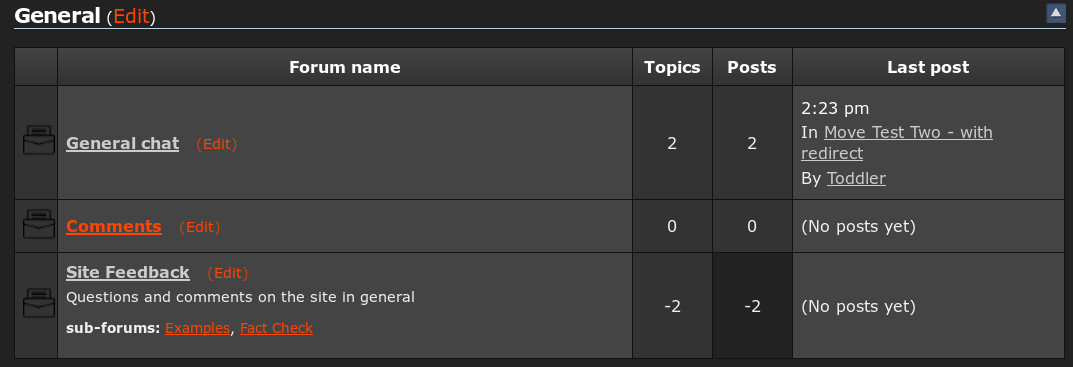Edit the Comments forum
Image resolution: width=1073 pixels, height=367 pixels.
pos(200,227)
